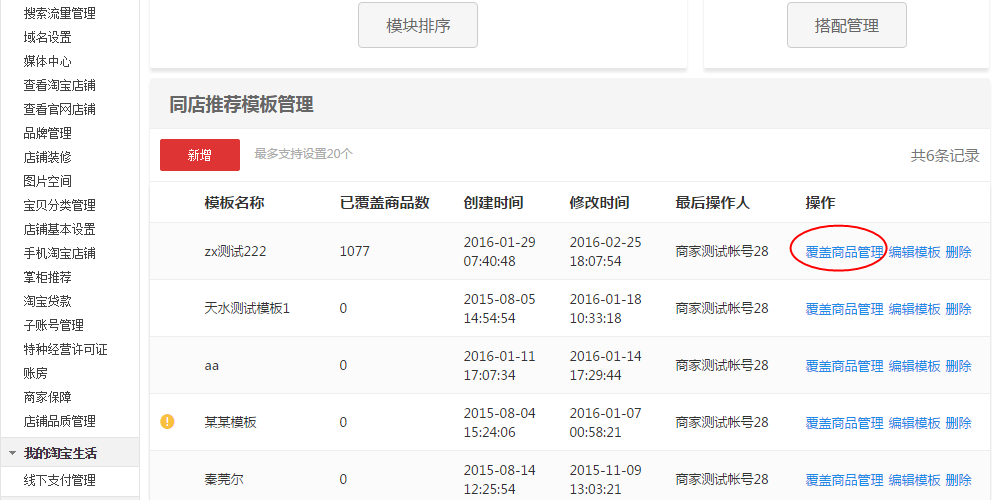Open 品牌管理 in the sidebar

(x=47, y=133)
